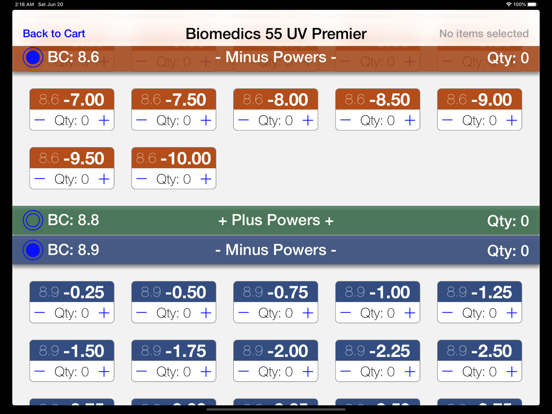Decrease quantity for 8.6 -9.00
The height and width of the screenshot is (414, 552).
447,120
